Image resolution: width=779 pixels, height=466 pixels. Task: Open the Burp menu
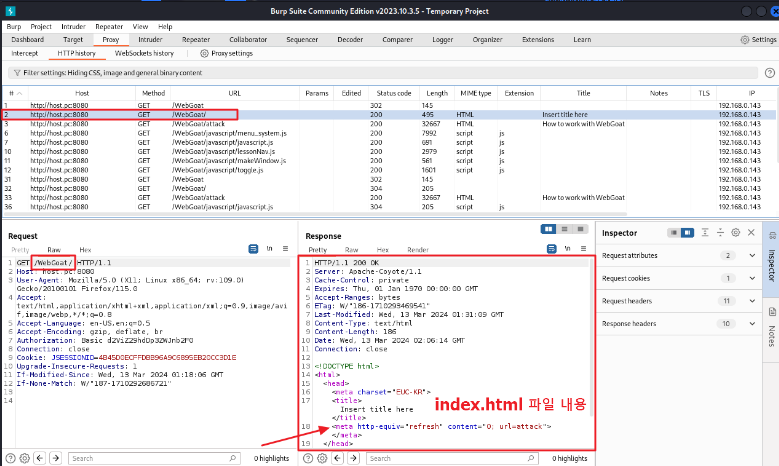click(x=14, y=27)
